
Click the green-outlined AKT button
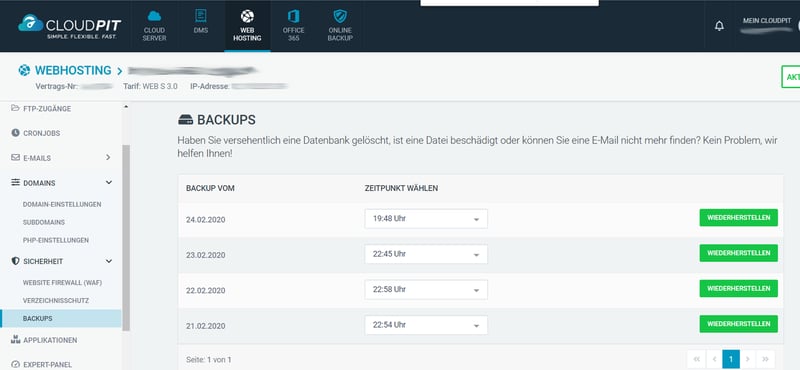coord(791,77)
